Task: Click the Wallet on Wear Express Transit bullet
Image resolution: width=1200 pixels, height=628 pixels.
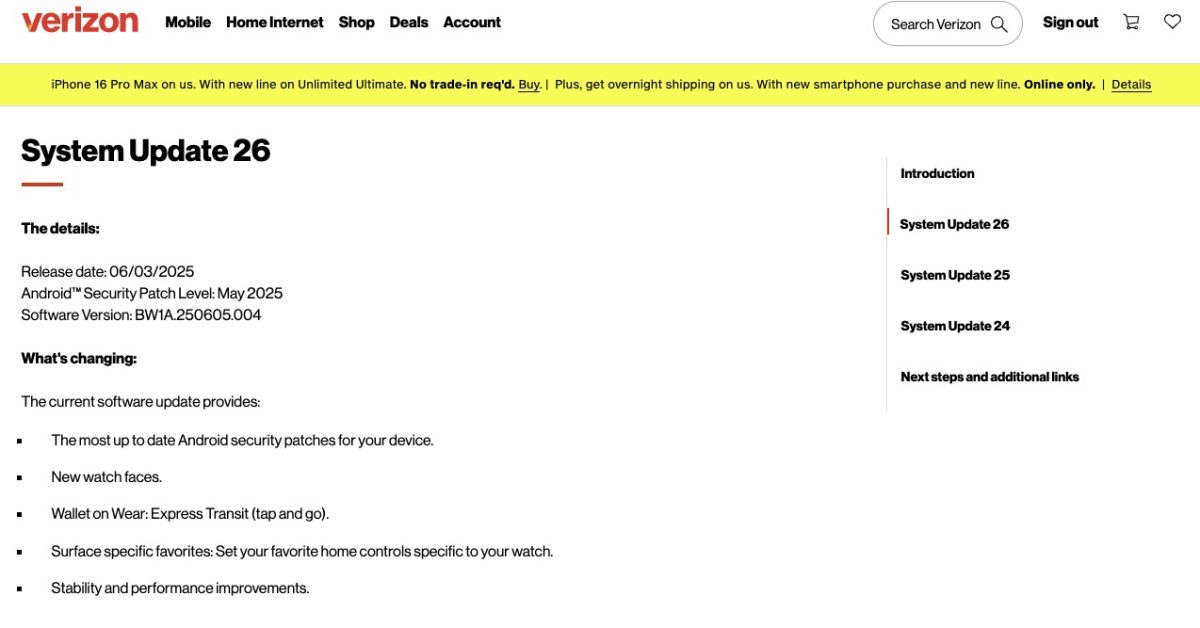Action: pos(190,514)
